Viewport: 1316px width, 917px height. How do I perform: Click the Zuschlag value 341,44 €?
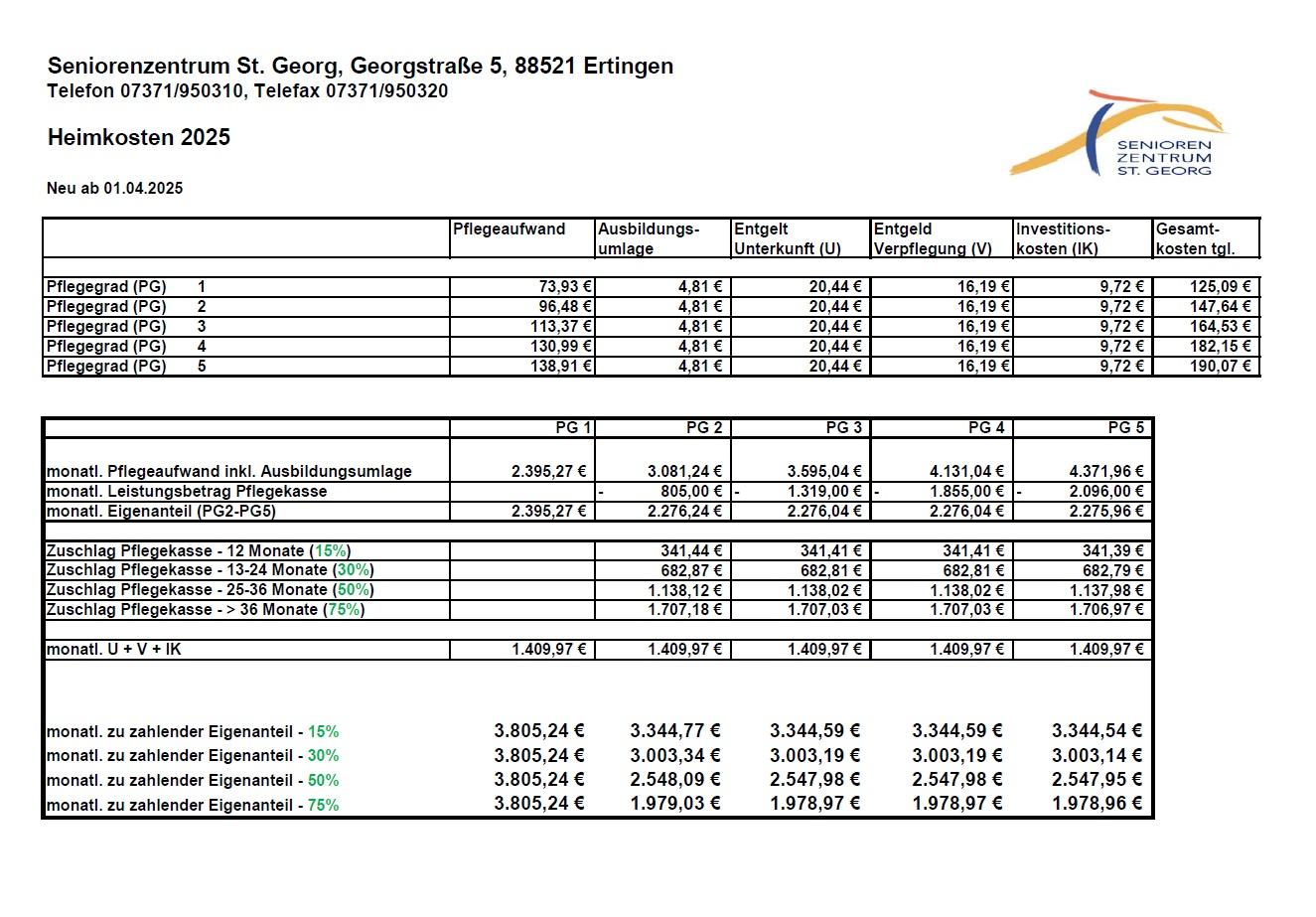(692, 550)
